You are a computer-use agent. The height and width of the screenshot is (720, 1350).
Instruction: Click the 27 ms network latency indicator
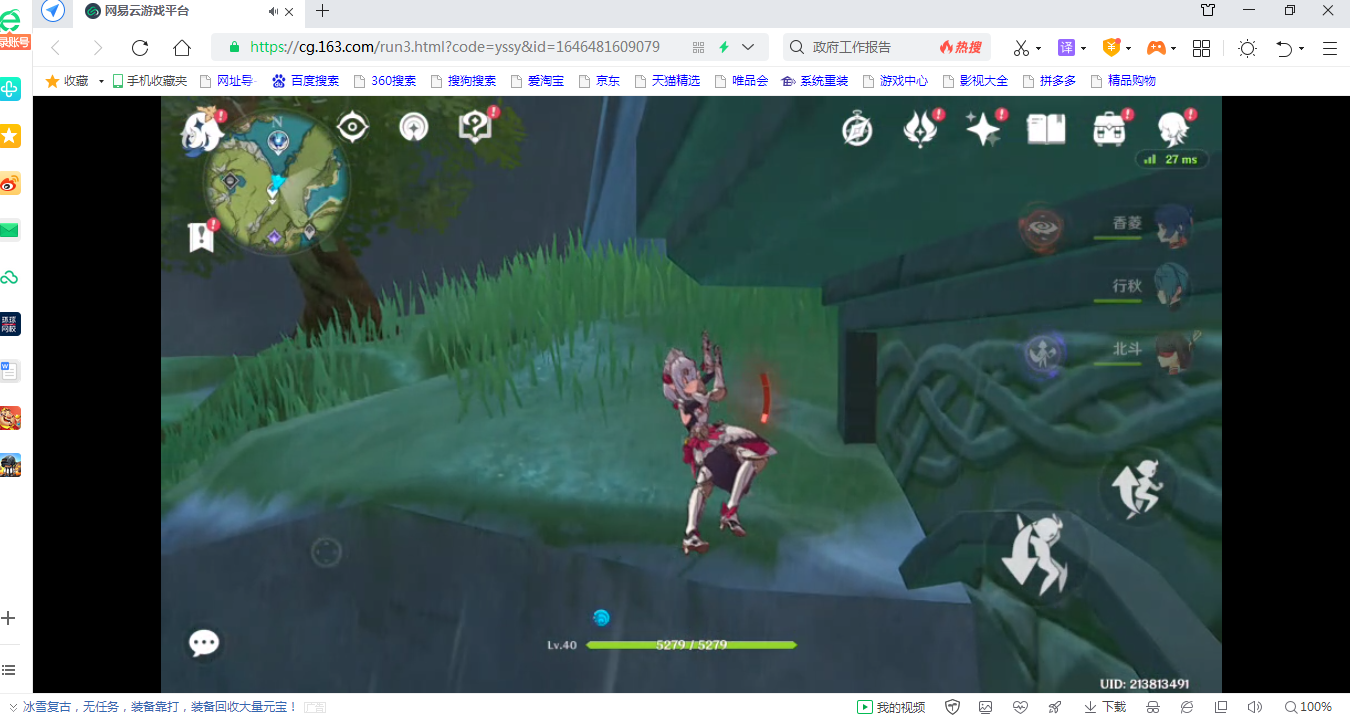[1172, 159]
